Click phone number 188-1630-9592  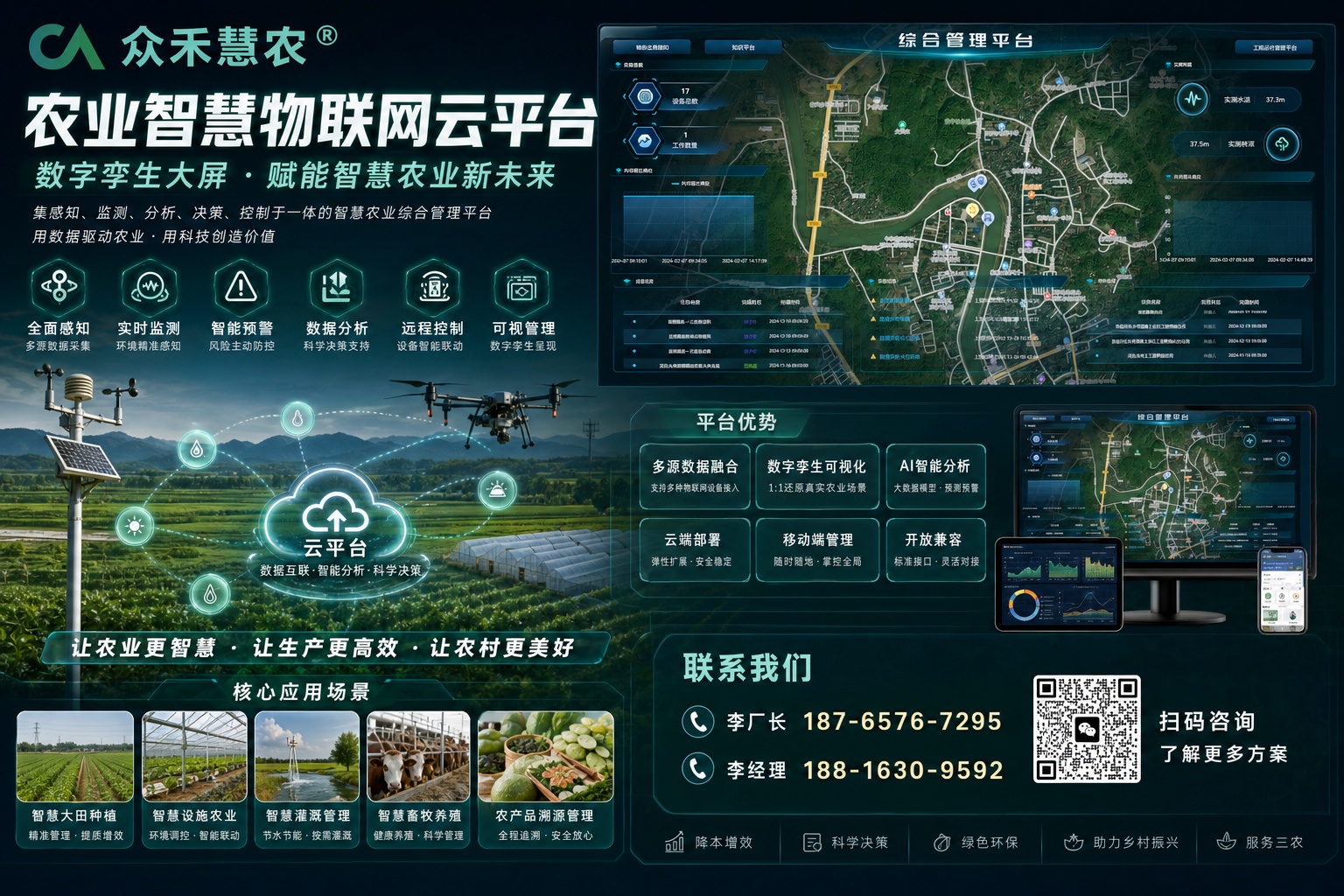click(x=903, y=770)
